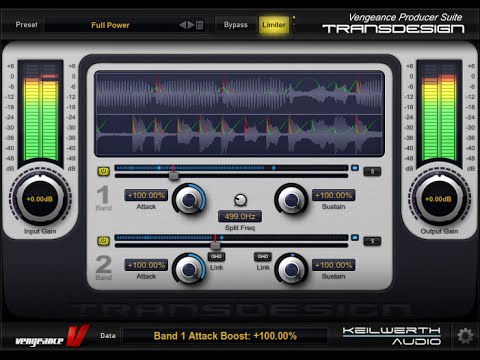This screenshot has height=360, width=480.
Task: Click the blue indicator beside Band 2 meter
Action: pos(355,238)
